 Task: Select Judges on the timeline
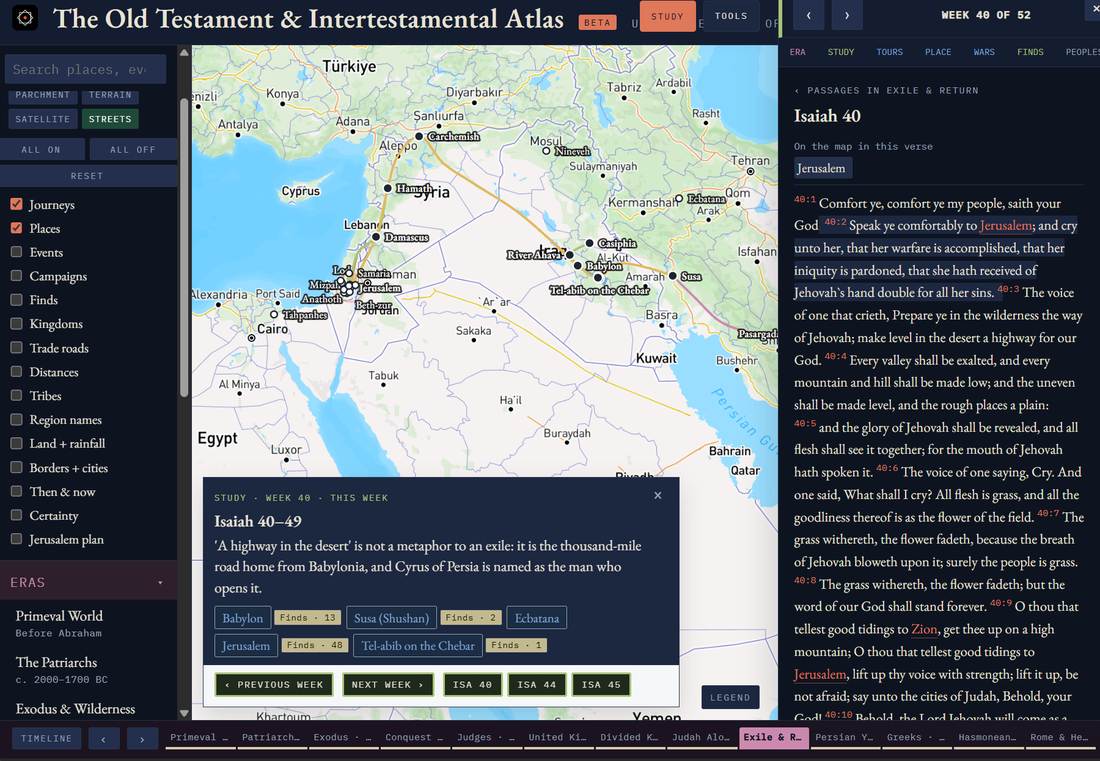coord(486,737)
